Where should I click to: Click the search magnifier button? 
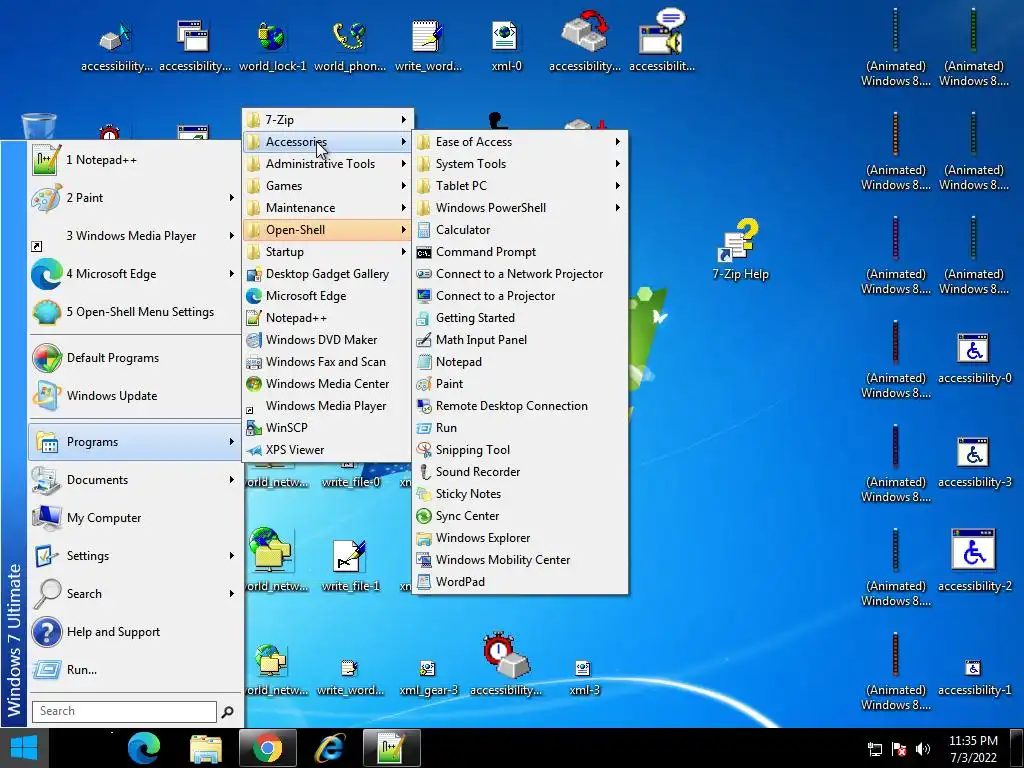click(227, 712)
